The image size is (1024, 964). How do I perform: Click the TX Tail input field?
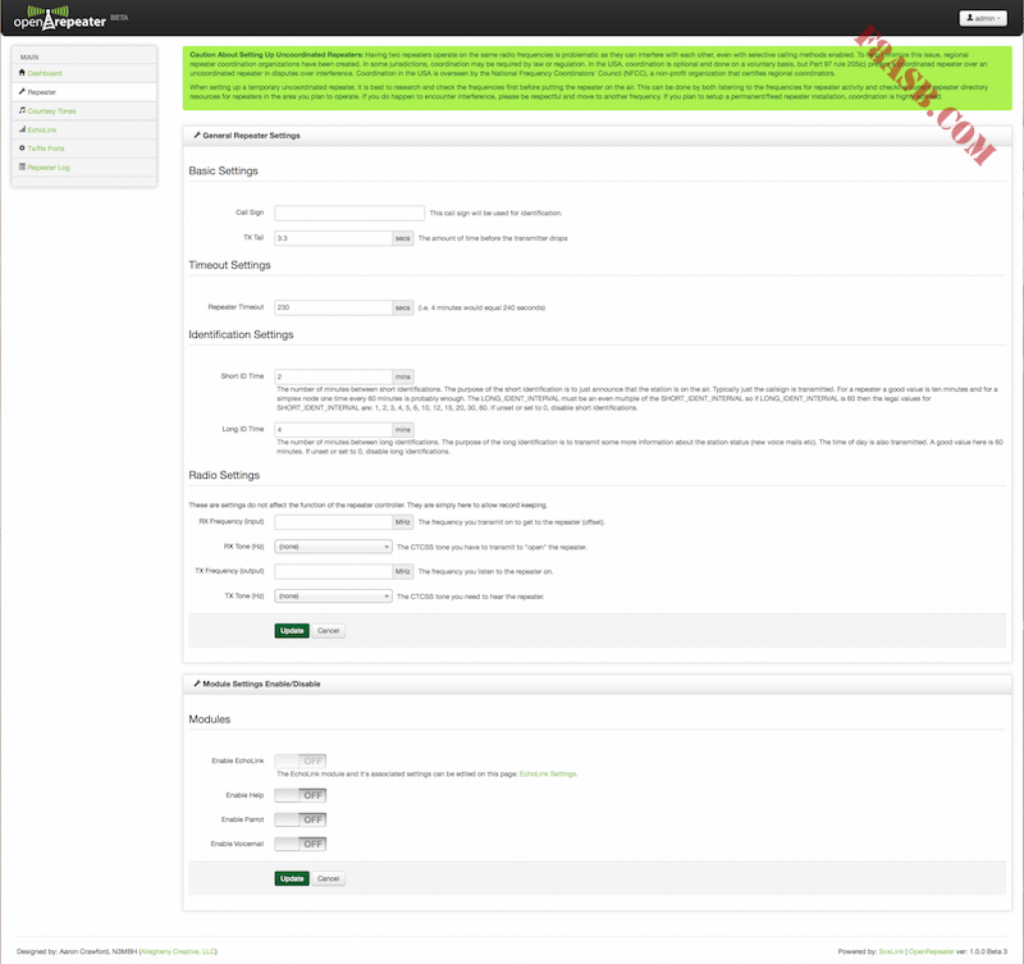[334, 238]
